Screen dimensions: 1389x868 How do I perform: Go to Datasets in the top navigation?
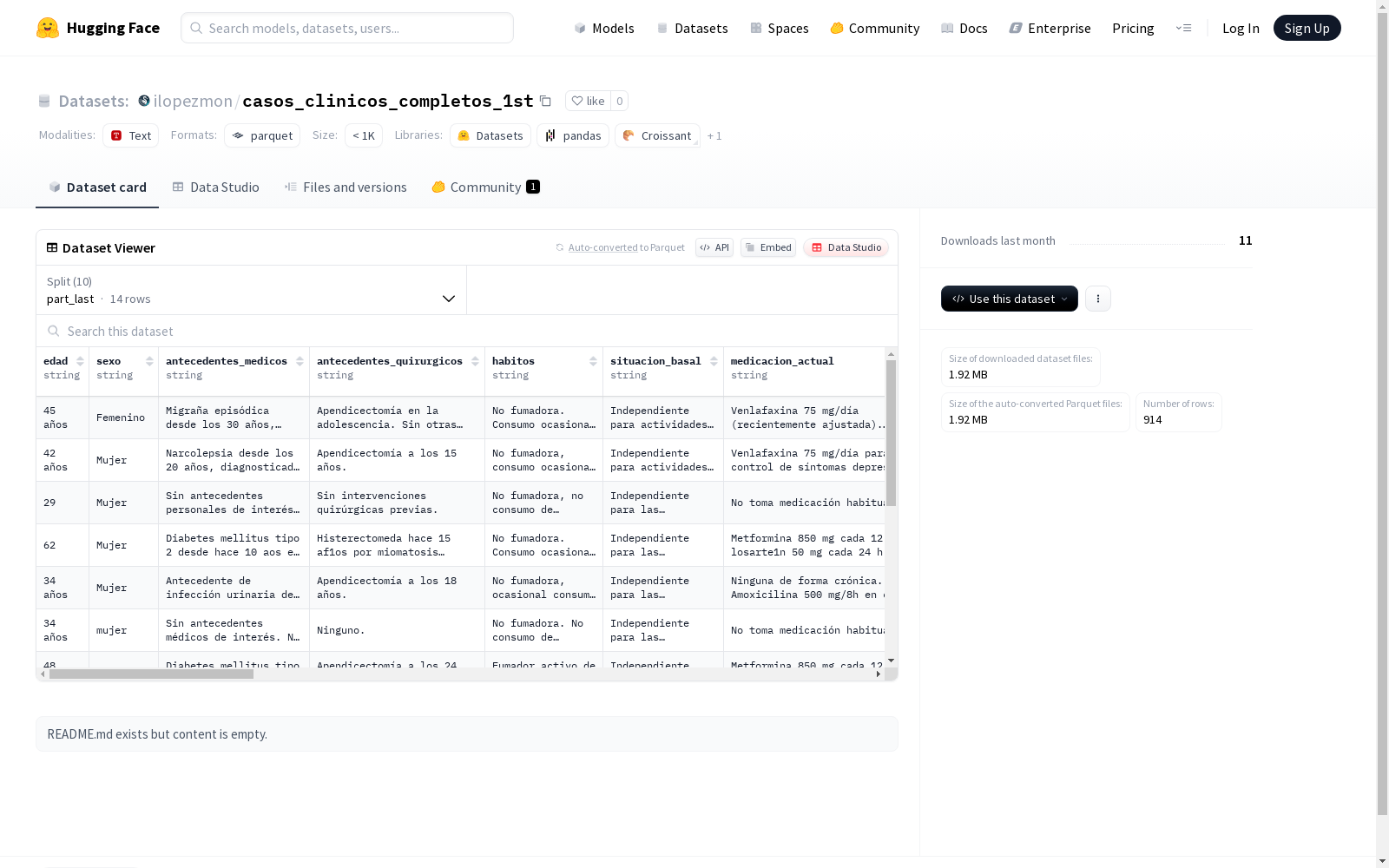pyautogui.click(x=692, y=28)
